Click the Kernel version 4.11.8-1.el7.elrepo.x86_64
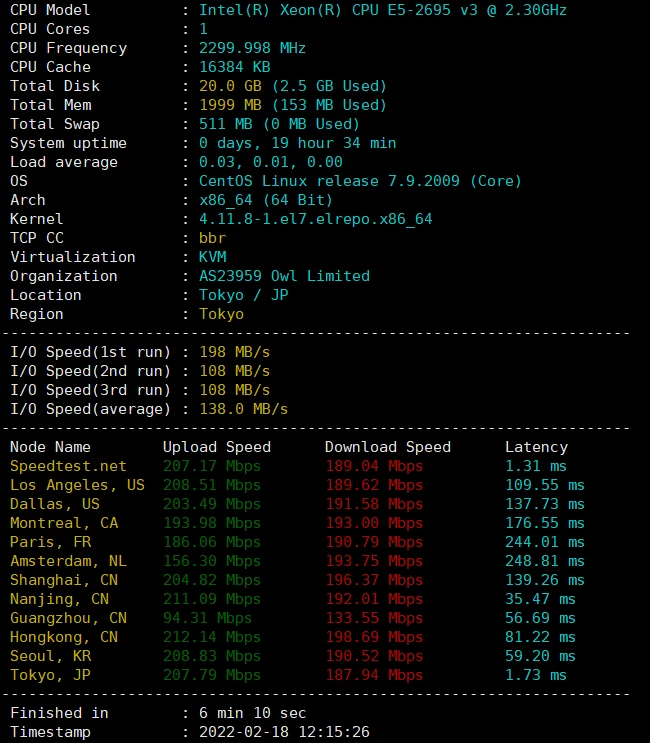This screenshot has width=650, height=743. point(316,219)
